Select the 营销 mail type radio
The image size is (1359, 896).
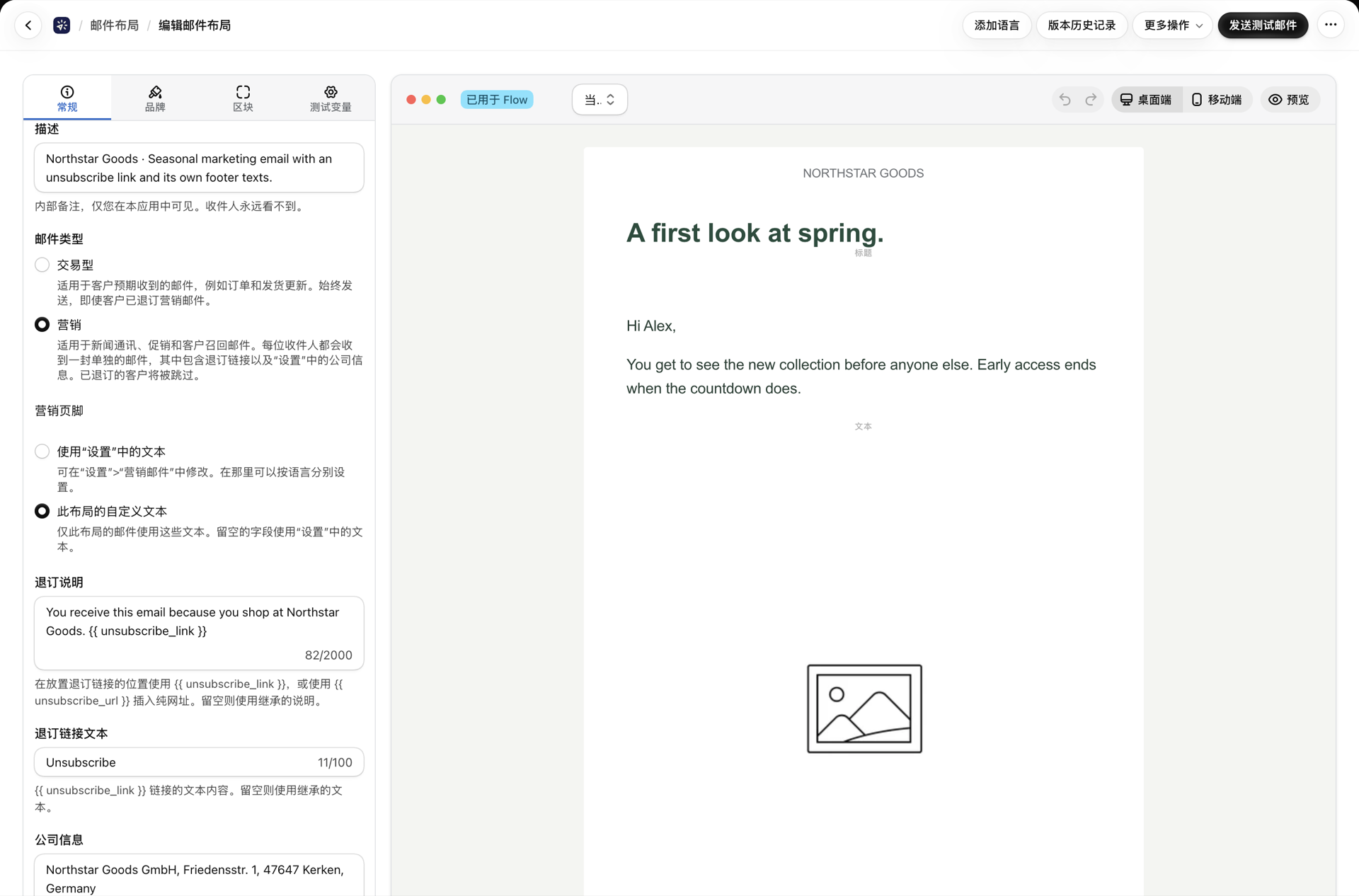[42, 324]
